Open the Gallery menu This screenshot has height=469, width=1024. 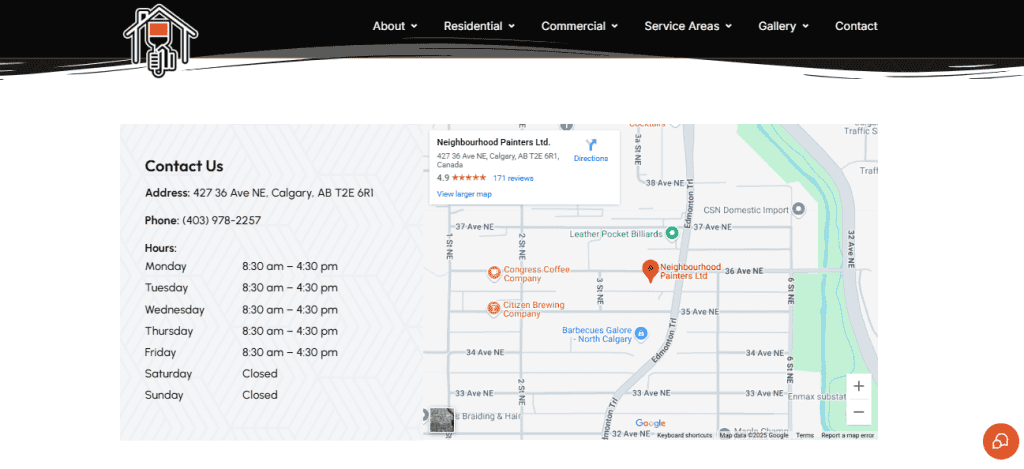click(x=783, y=26)
